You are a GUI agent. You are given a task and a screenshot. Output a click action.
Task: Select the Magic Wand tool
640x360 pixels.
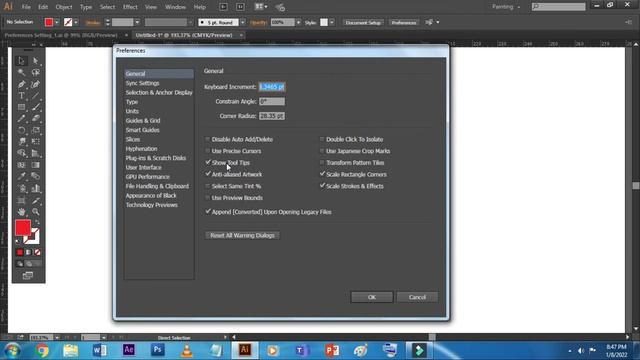(x=21, y=72)
